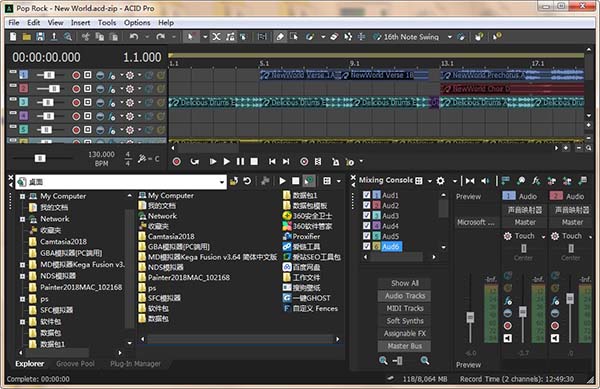The image size is (600, 389).
Task: Switch to the Groove Pool tab
Action: [75, 364]
